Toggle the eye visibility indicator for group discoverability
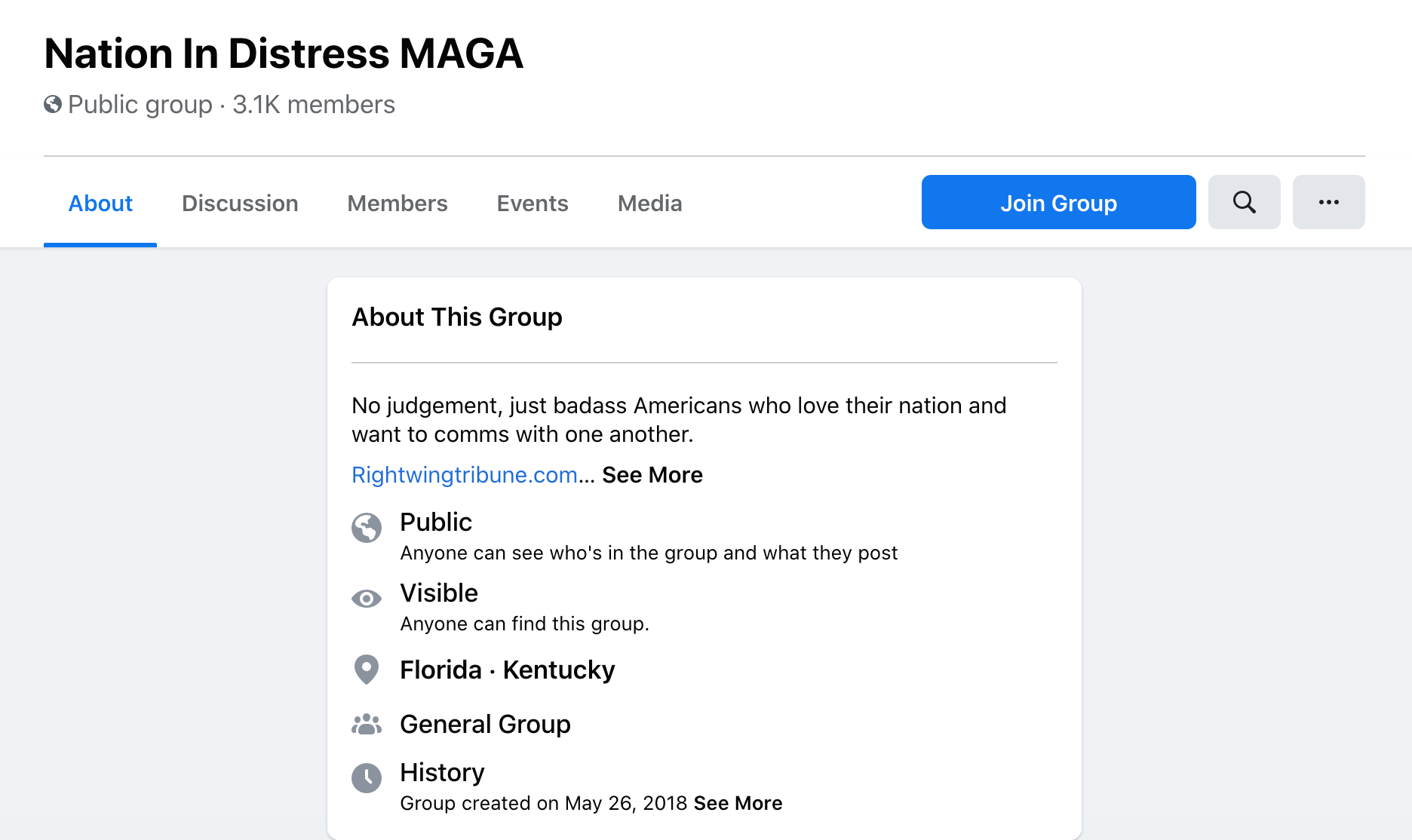 [367, 598]
